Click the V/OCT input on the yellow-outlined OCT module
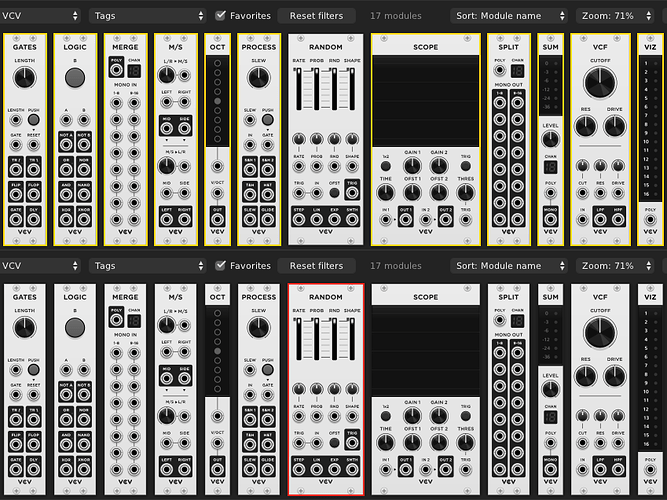The image size is (667, 500). [x=217, y=193]
